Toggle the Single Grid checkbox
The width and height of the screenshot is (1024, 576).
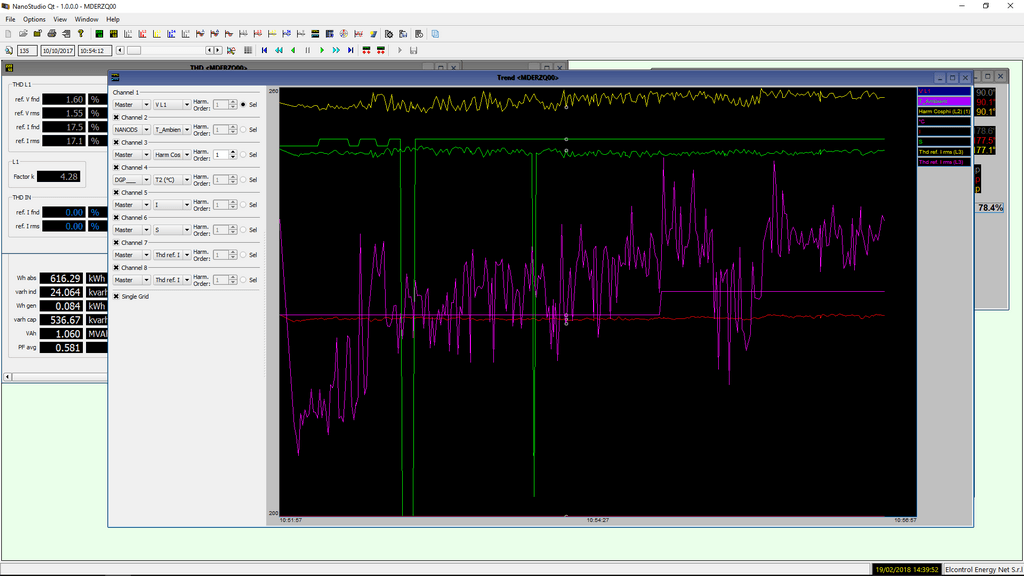[x=117, y=296]
